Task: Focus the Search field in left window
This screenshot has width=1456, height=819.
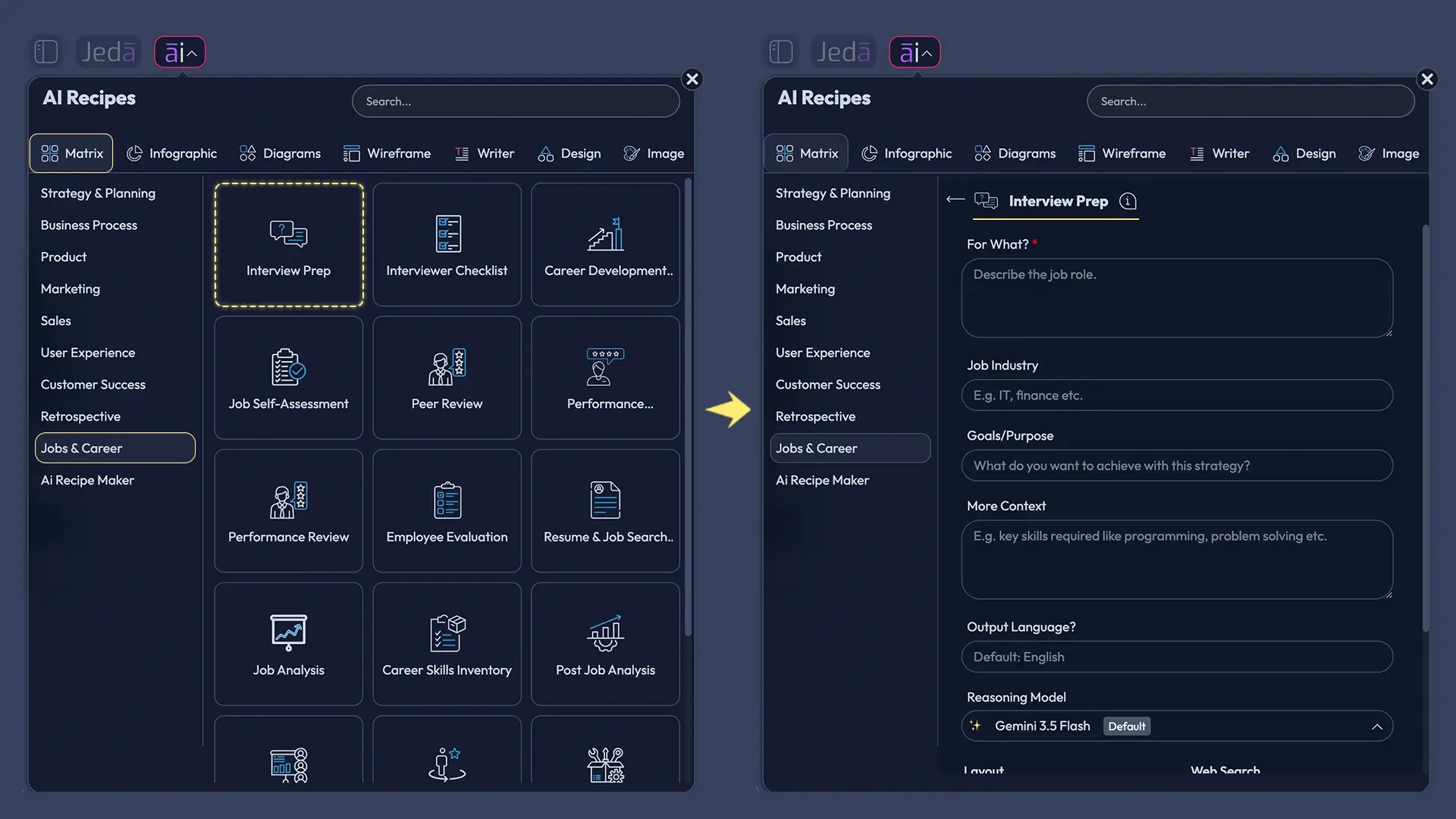Action: pyautogui.click(x=516, y=101)
